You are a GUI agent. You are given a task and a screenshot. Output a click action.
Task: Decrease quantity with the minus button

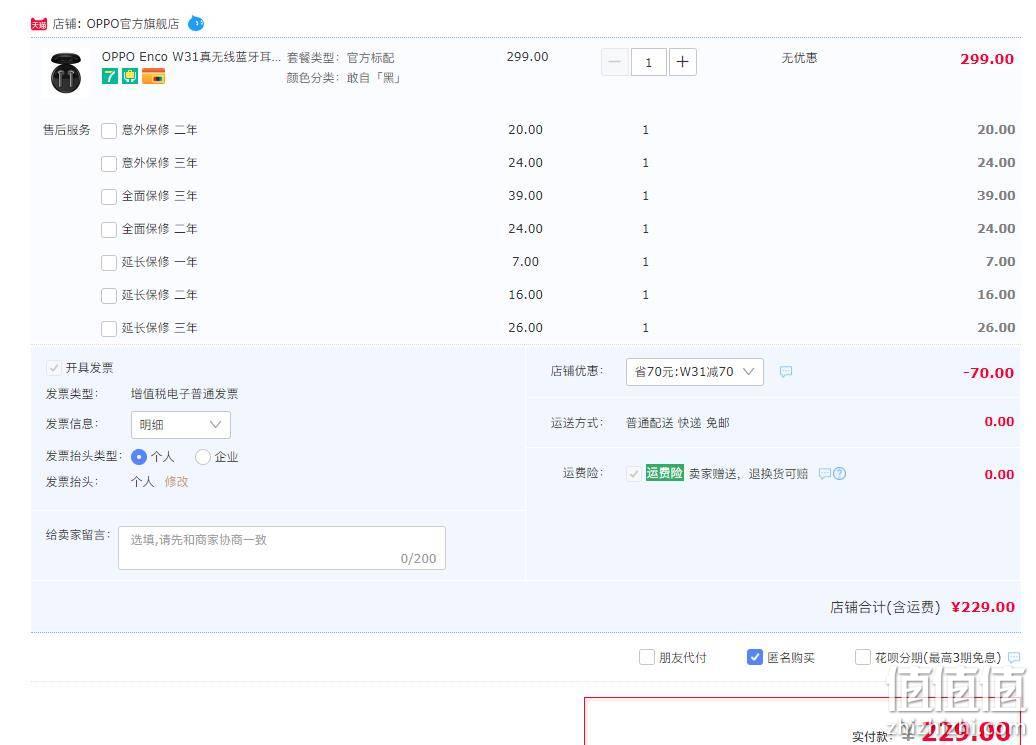point(614,62)
